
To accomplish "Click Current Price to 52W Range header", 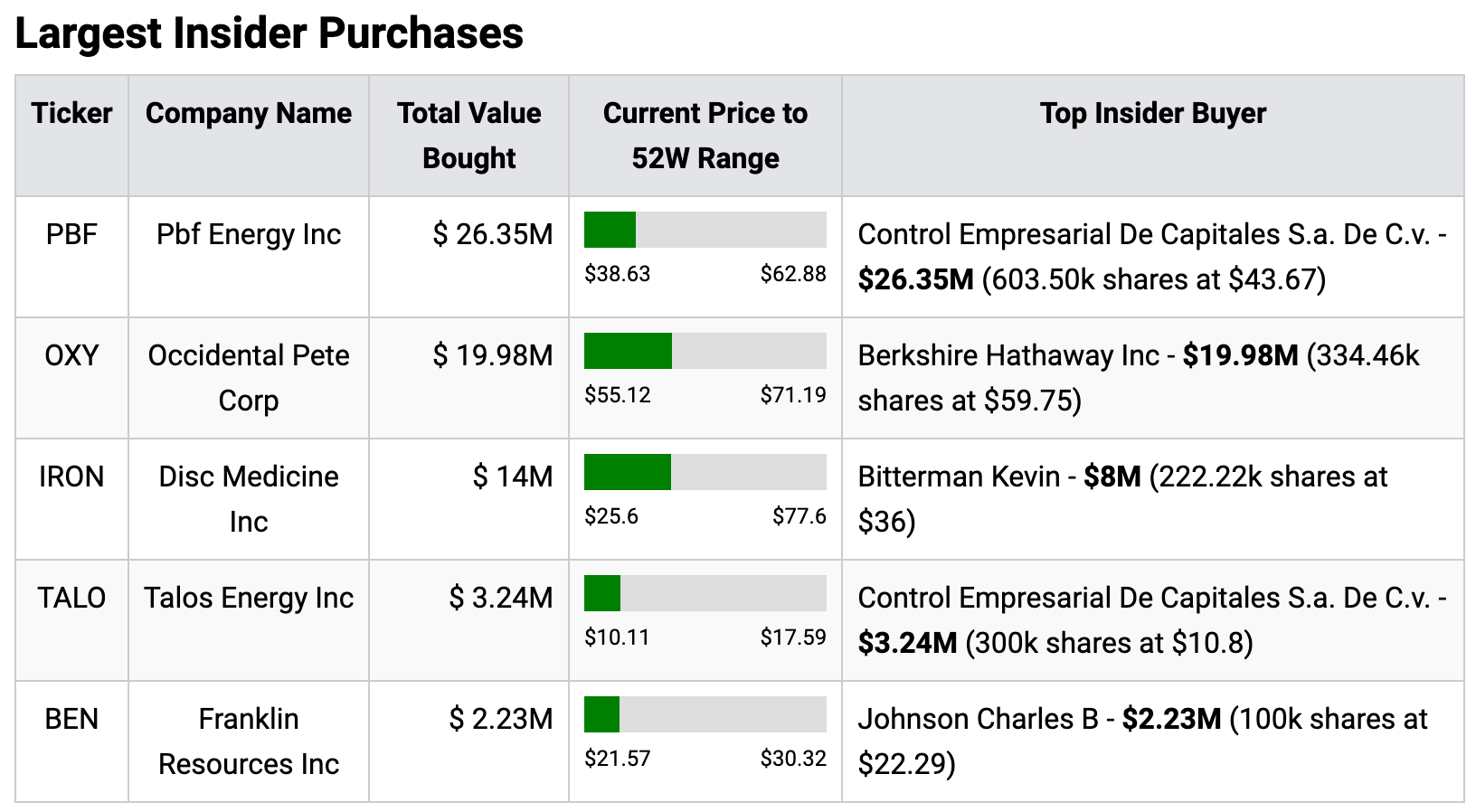I will tap(705, 136).
